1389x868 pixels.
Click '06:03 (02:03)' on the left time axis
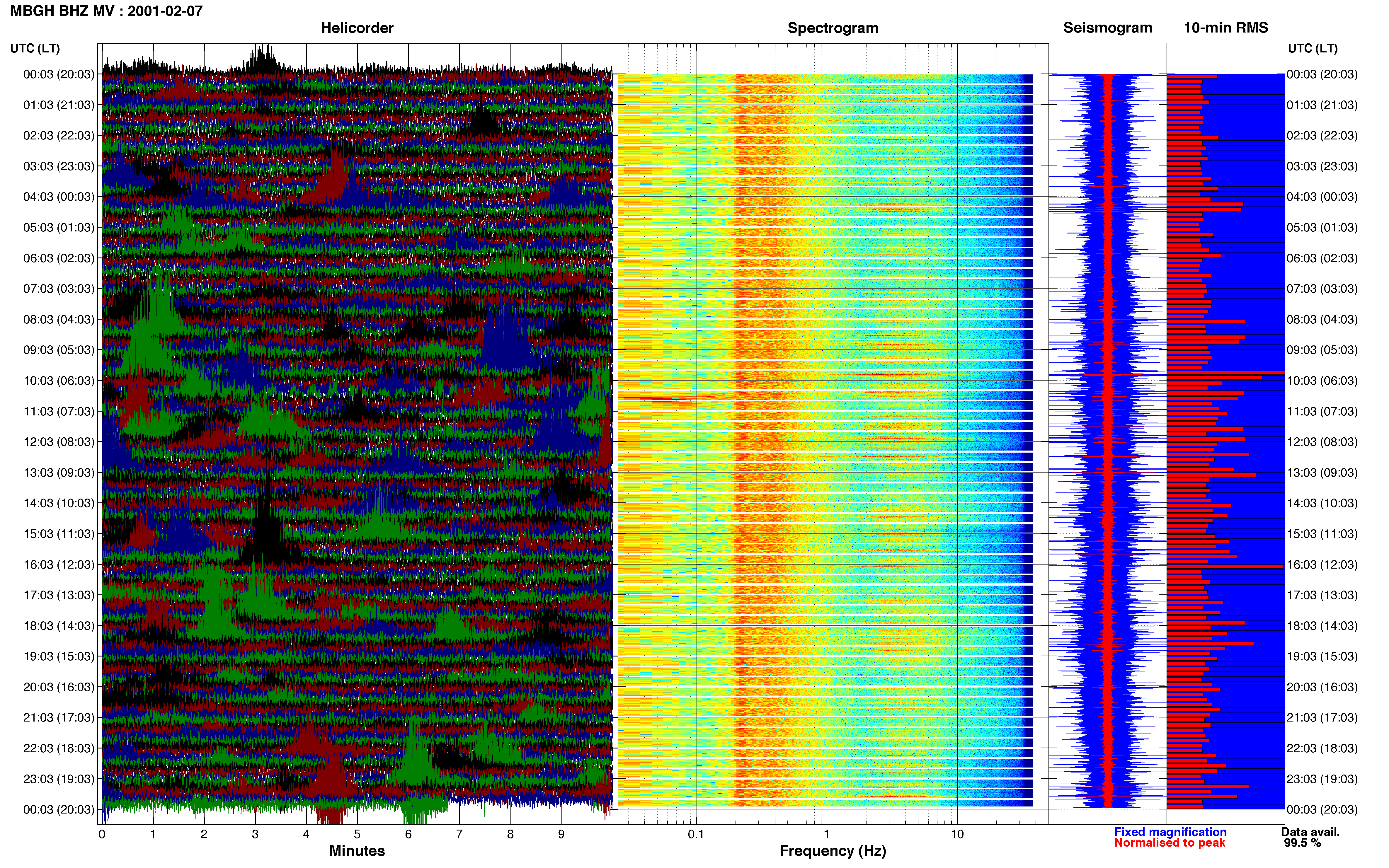click(x=59, y=258)
